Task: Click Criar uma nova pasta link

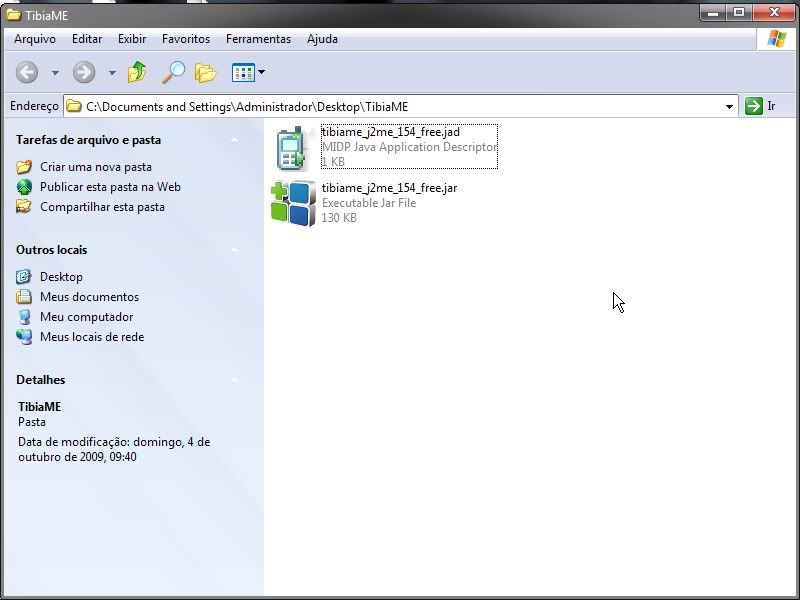Action: (96, 167)
